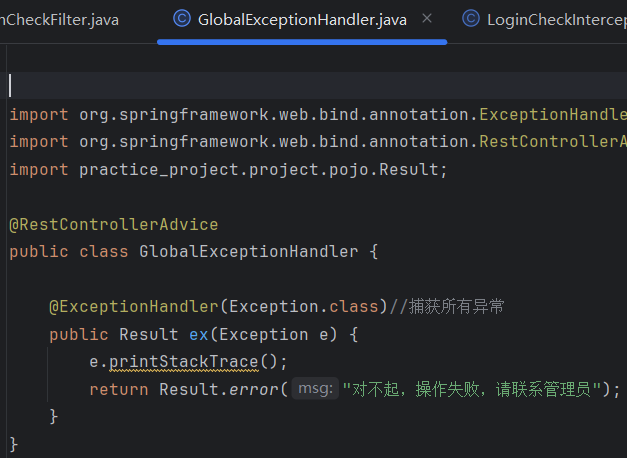
Task: Click the @RestControllerAdvice annotation
Action: [113, 224]
